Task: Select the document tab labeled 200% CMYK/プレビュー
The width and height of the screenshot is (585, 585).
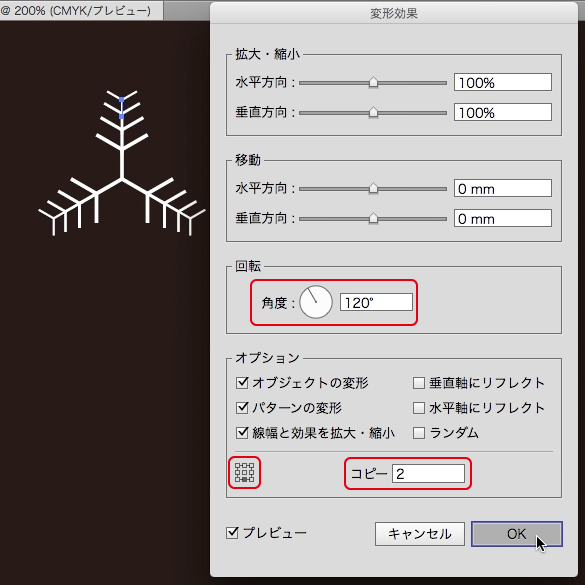Action: (81, 10)
